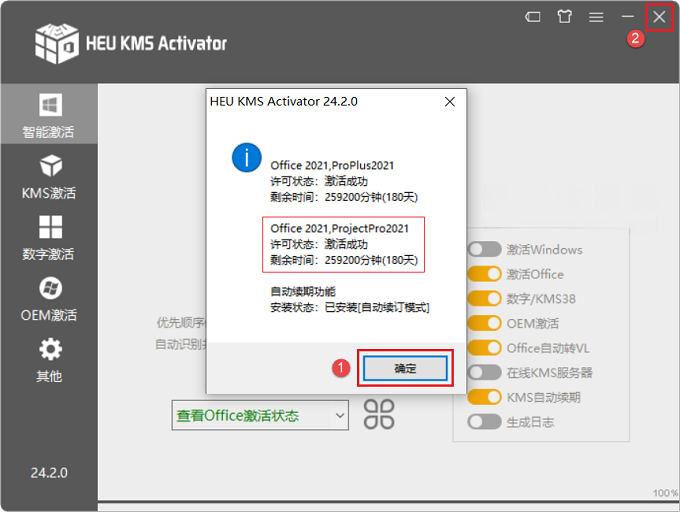The width and height of the screenshot is (680, 512).
Task: Click the 100% progress label
Action: pos(666,493)
